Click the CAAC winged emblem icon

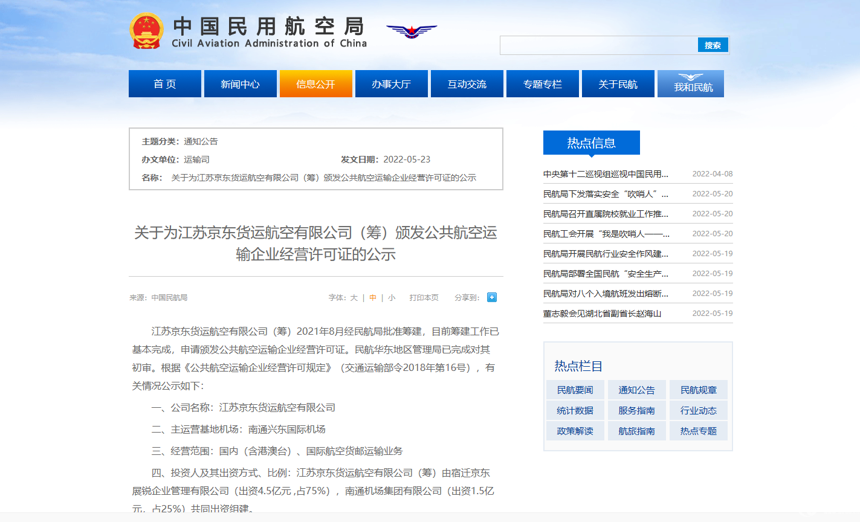[x=411, y=30]
